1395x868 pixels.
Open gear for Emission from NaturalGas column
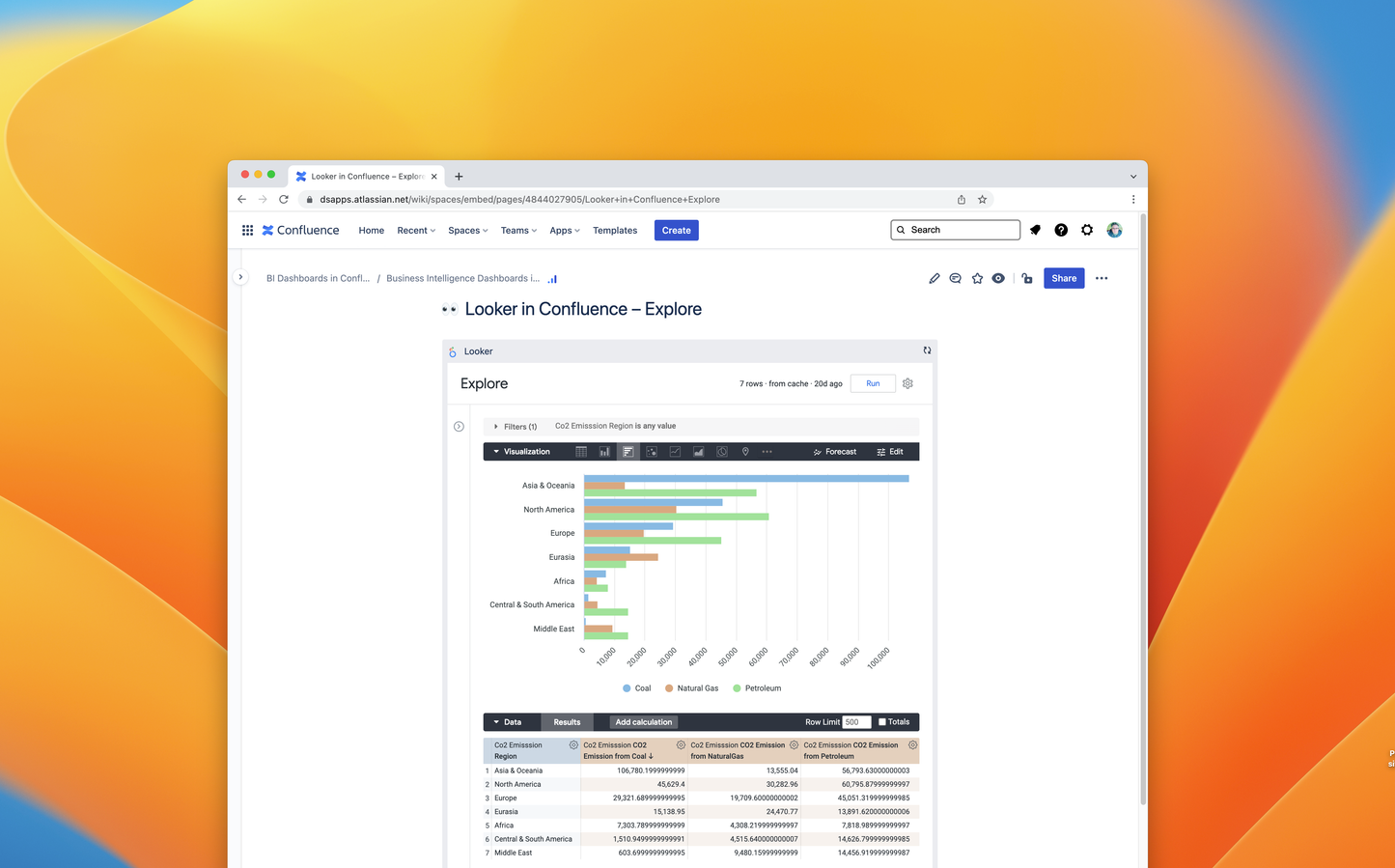794,745
